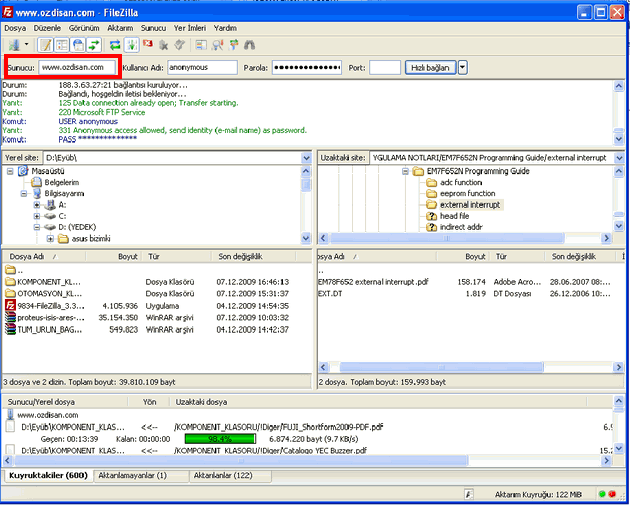
Task: Expand the A: drive node
Action: tap(37, 205)
